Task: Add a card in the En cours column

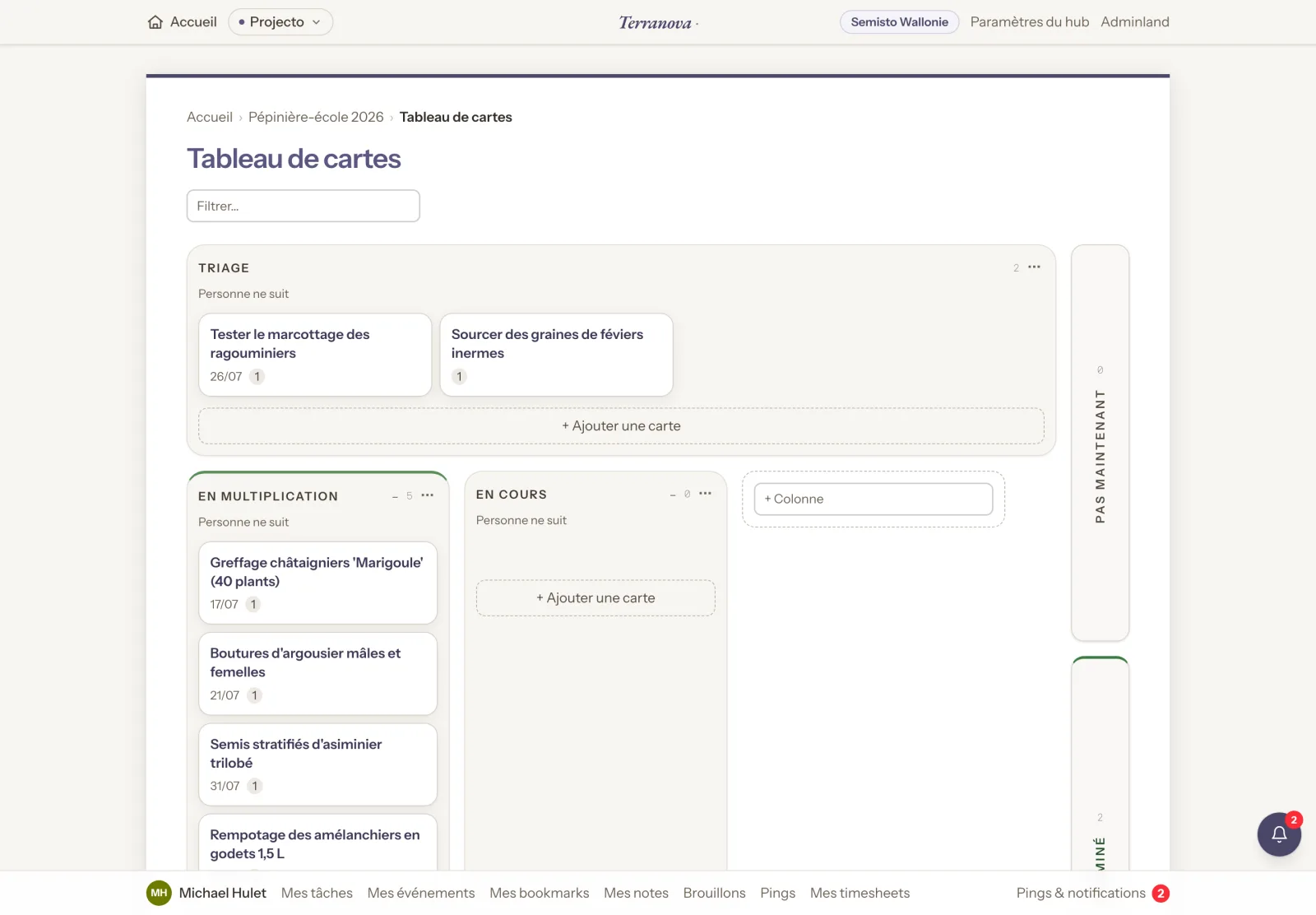Action: tap(595, 598)
